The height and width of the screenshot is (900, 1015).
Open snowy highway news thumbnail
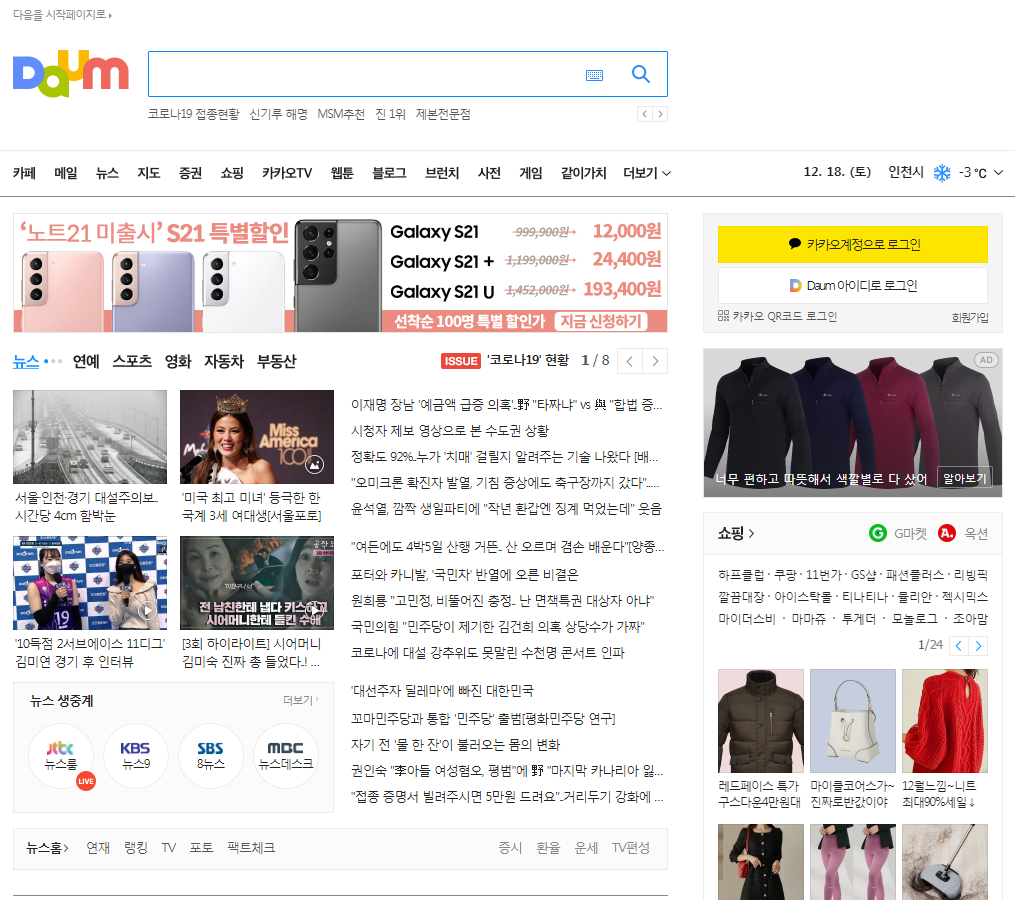click(90, 437)
